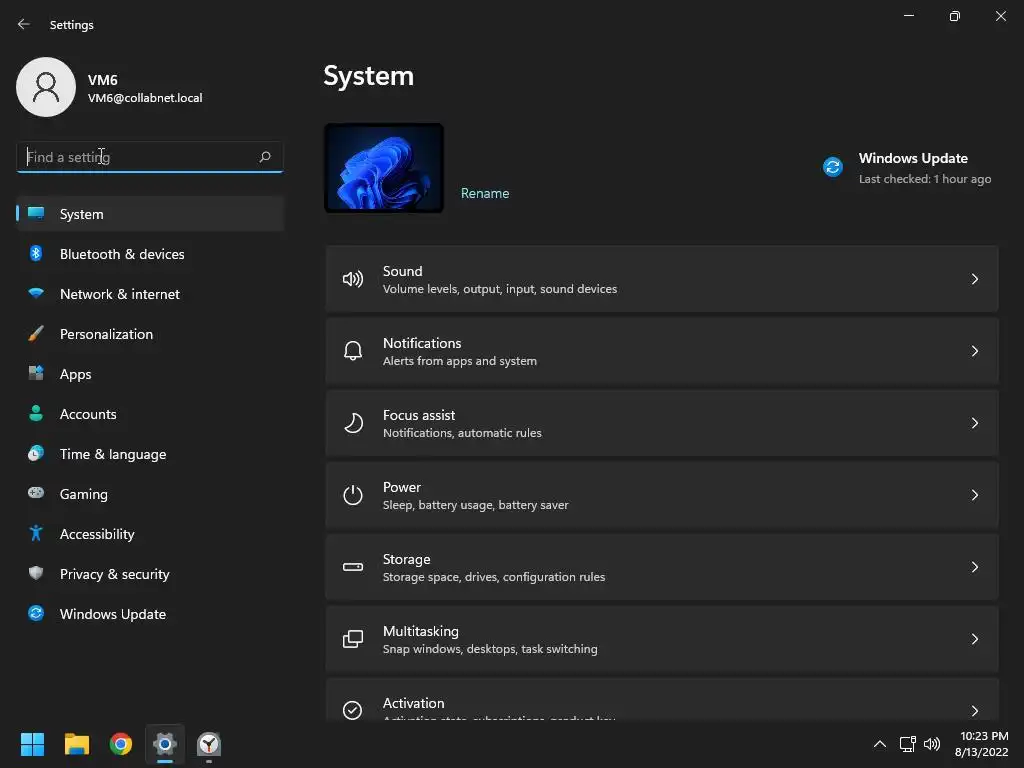1024x768 pixels.
Task: Click the Accessibility figure icon
Action: [x=36, y=534]
